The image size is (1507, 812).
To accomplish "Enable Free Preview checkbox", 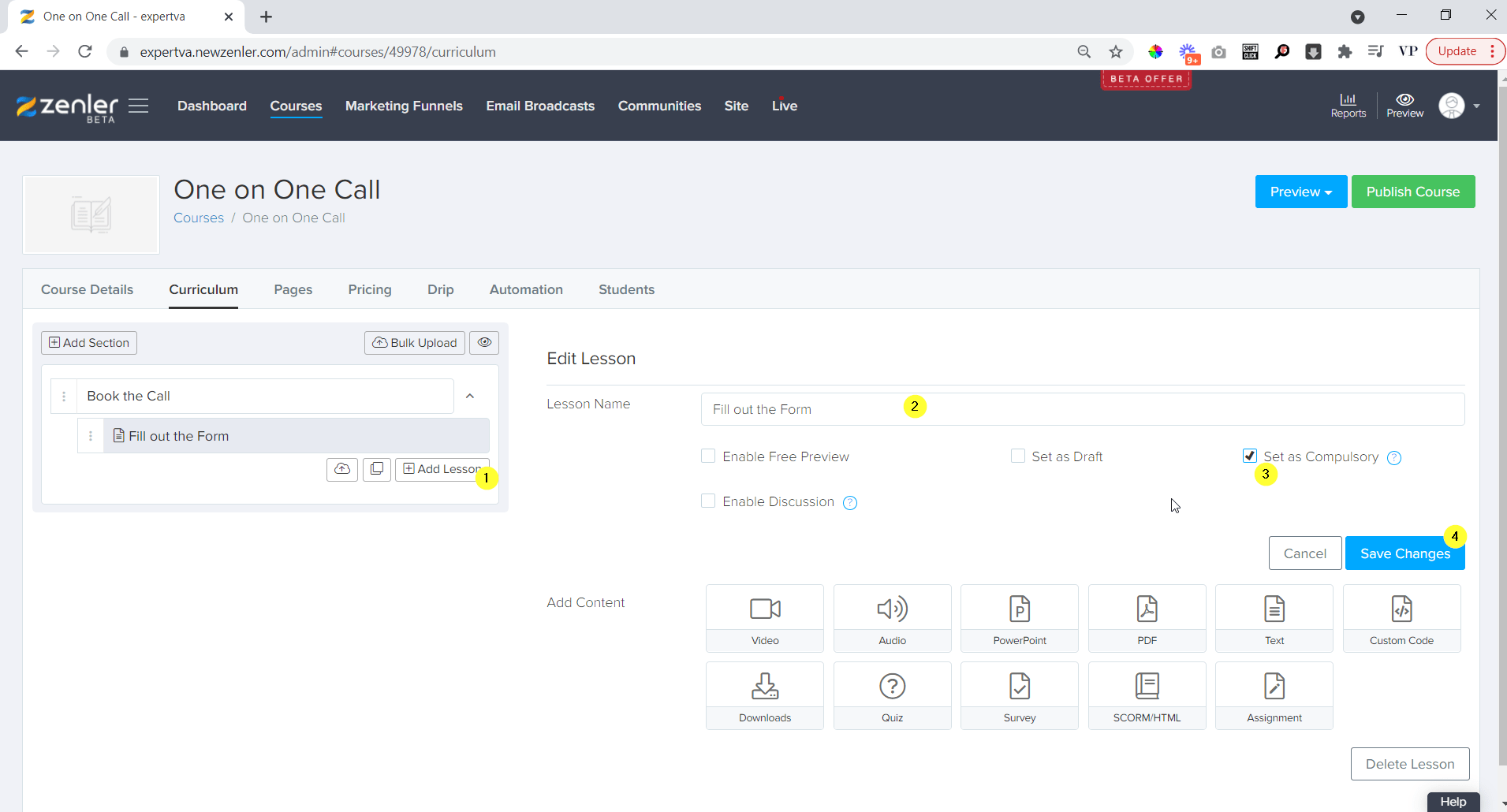I will [708, 456].
